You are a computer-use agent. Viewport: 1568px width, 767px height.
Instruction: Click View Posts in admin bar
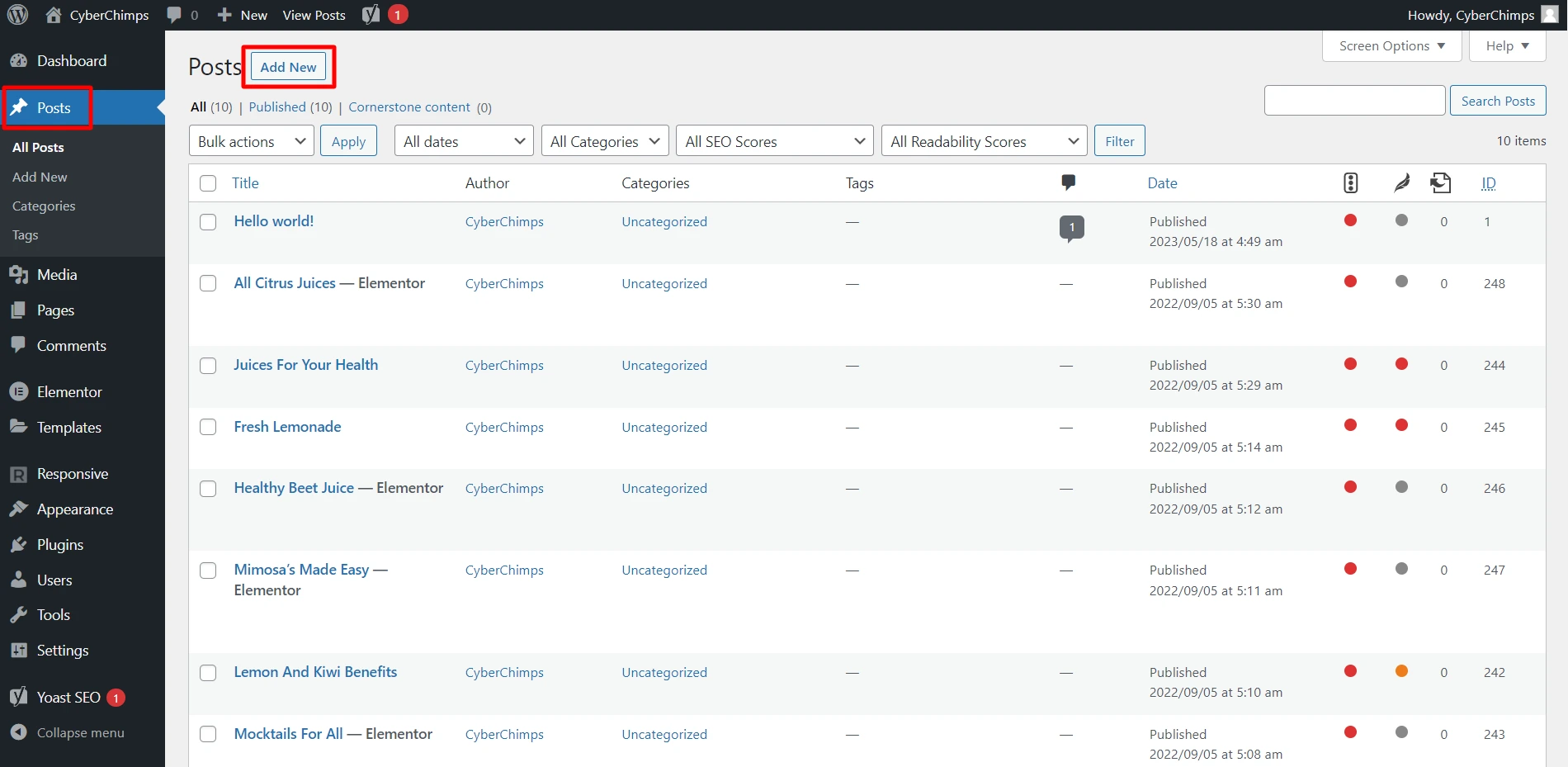[x=314, y=15]
